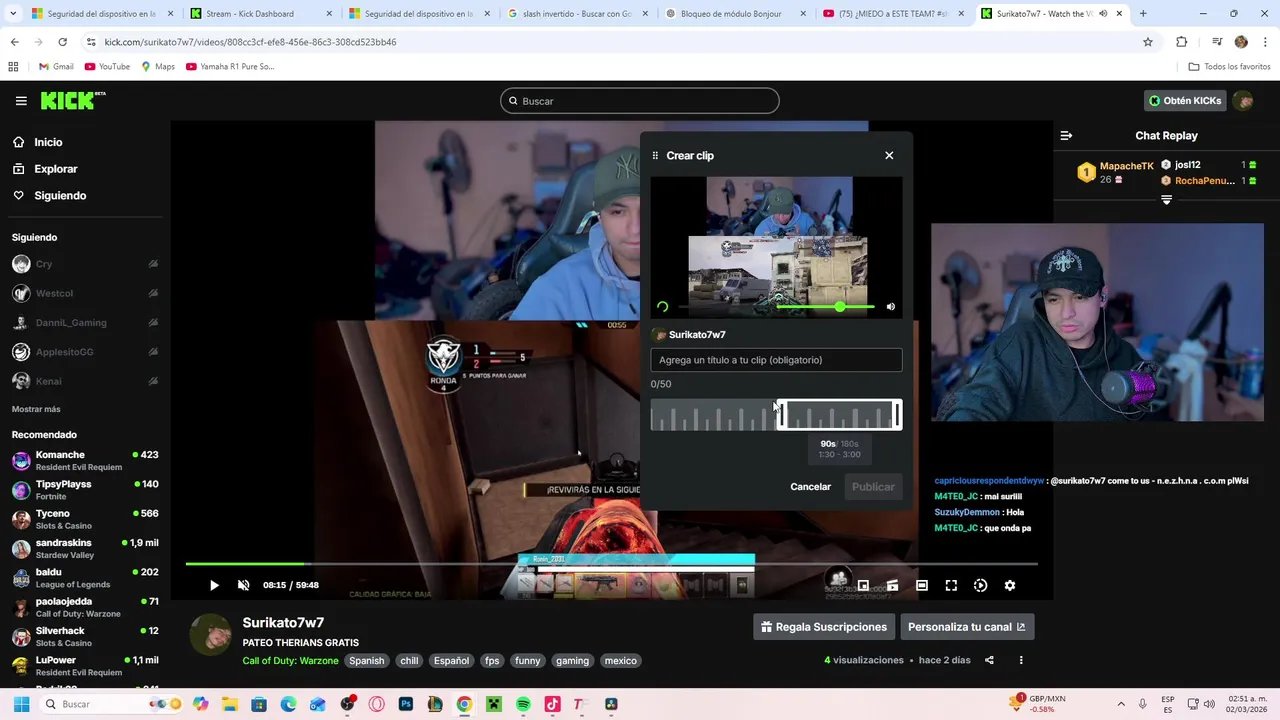
Task: Open the Spotify taskbar icon
Action: tap(523, 704)
